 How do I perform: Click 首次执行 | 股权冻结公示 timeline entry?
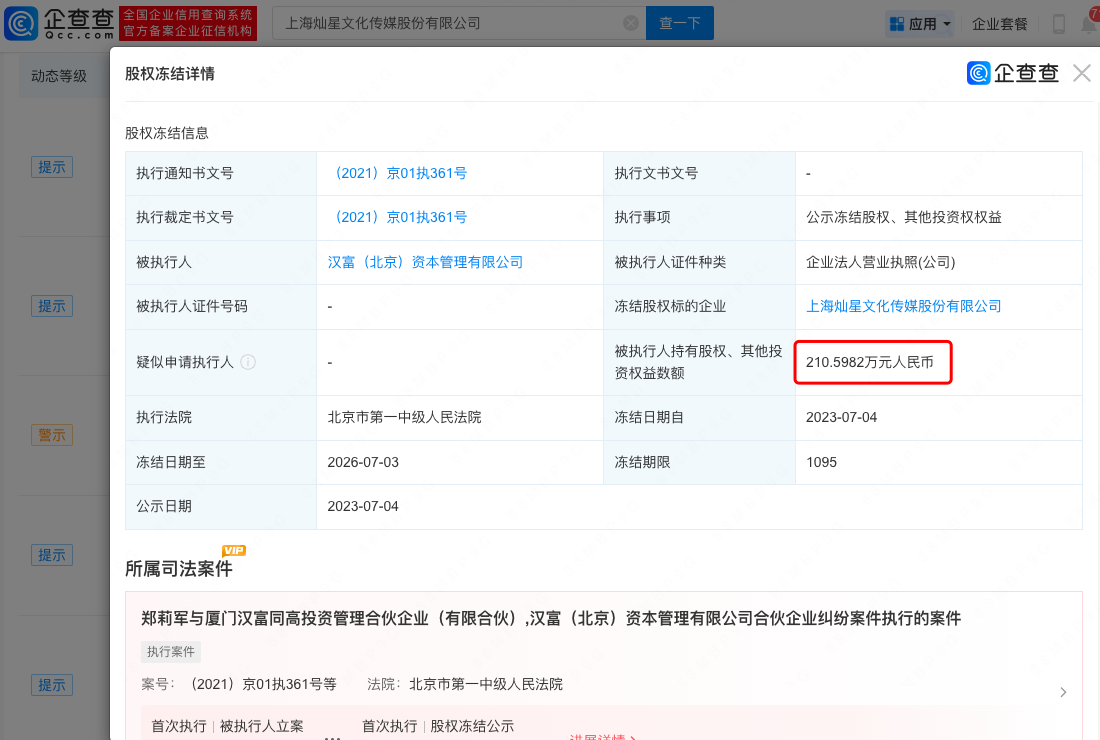point(438,726)
